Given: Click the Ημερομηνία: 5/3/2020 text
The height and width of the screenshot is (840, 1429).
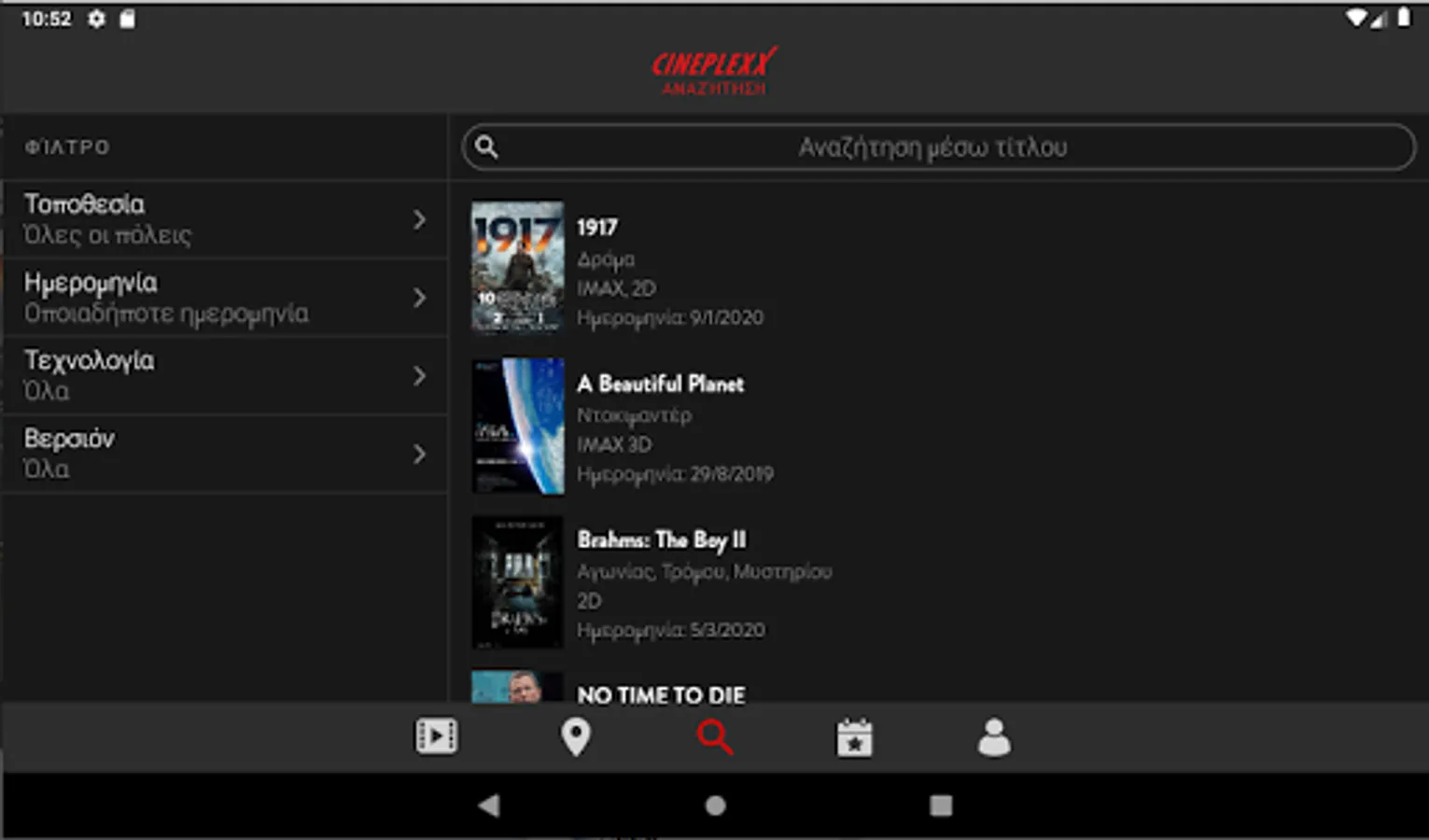Looking at the screenshot, I should pyautogui.click(x=671, y=630).
